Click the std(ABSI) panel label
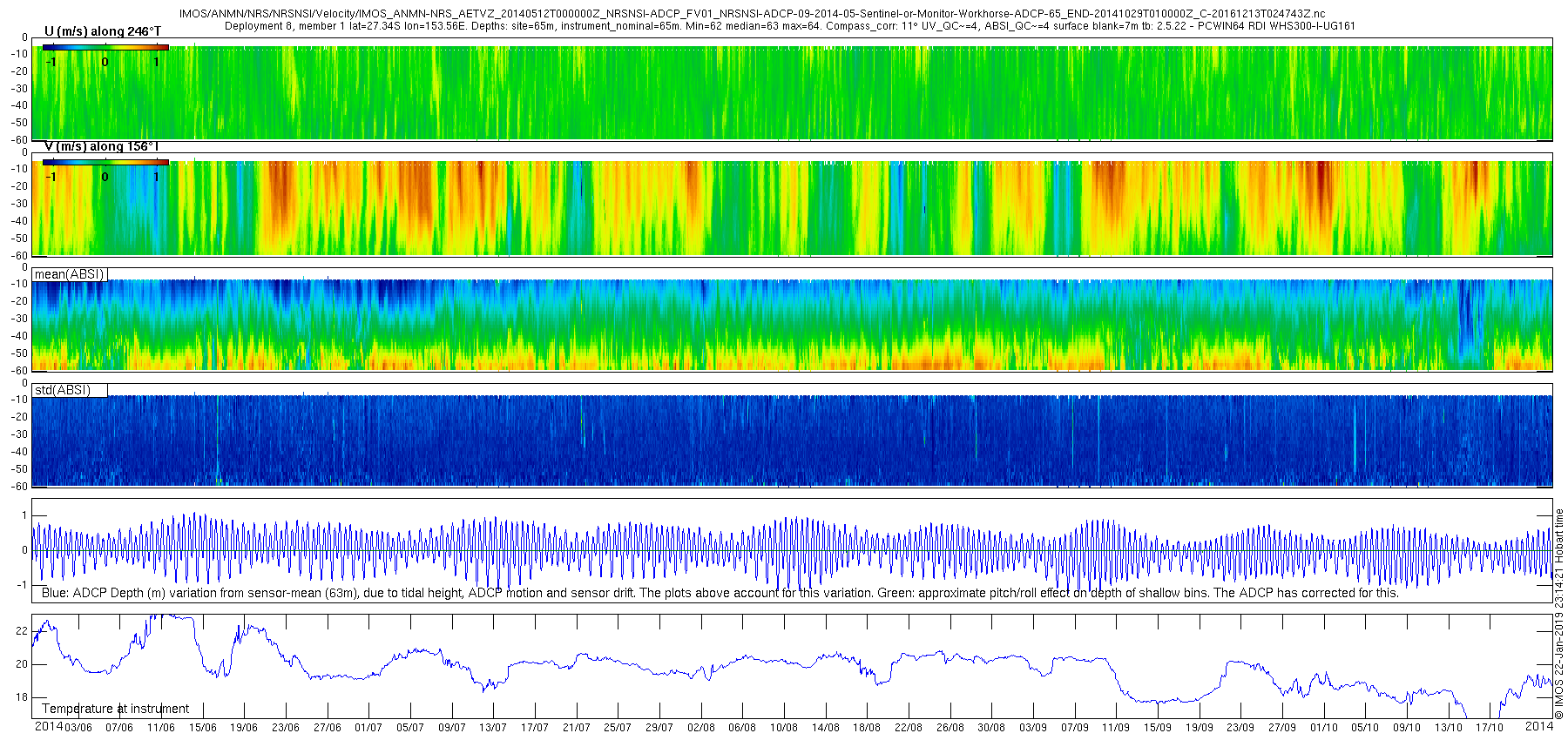 click(63, 390)
